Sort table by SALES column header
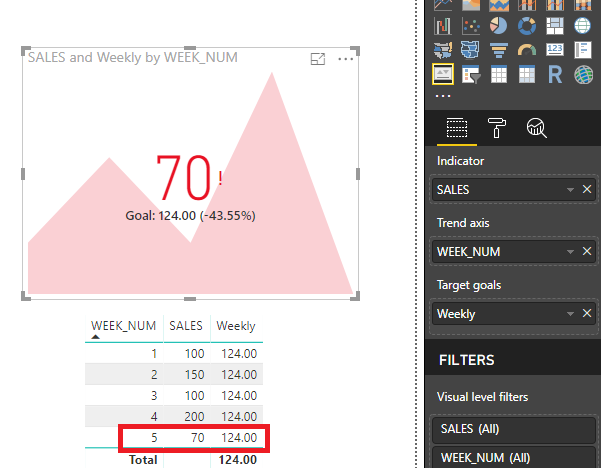Image resolution: width=601 pixels, height=468 pixels. tap(186, 326)
